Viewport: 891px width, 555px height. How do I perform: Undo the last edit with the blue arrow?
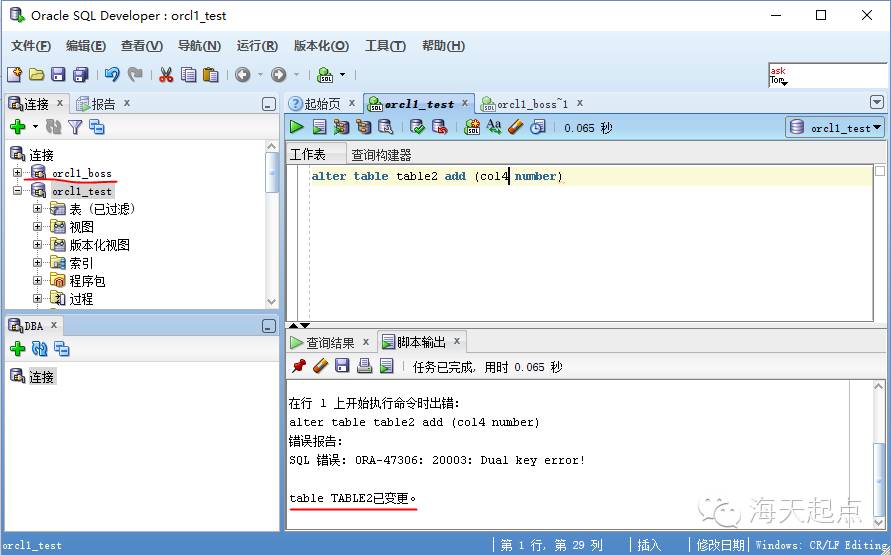click(112, 74)
